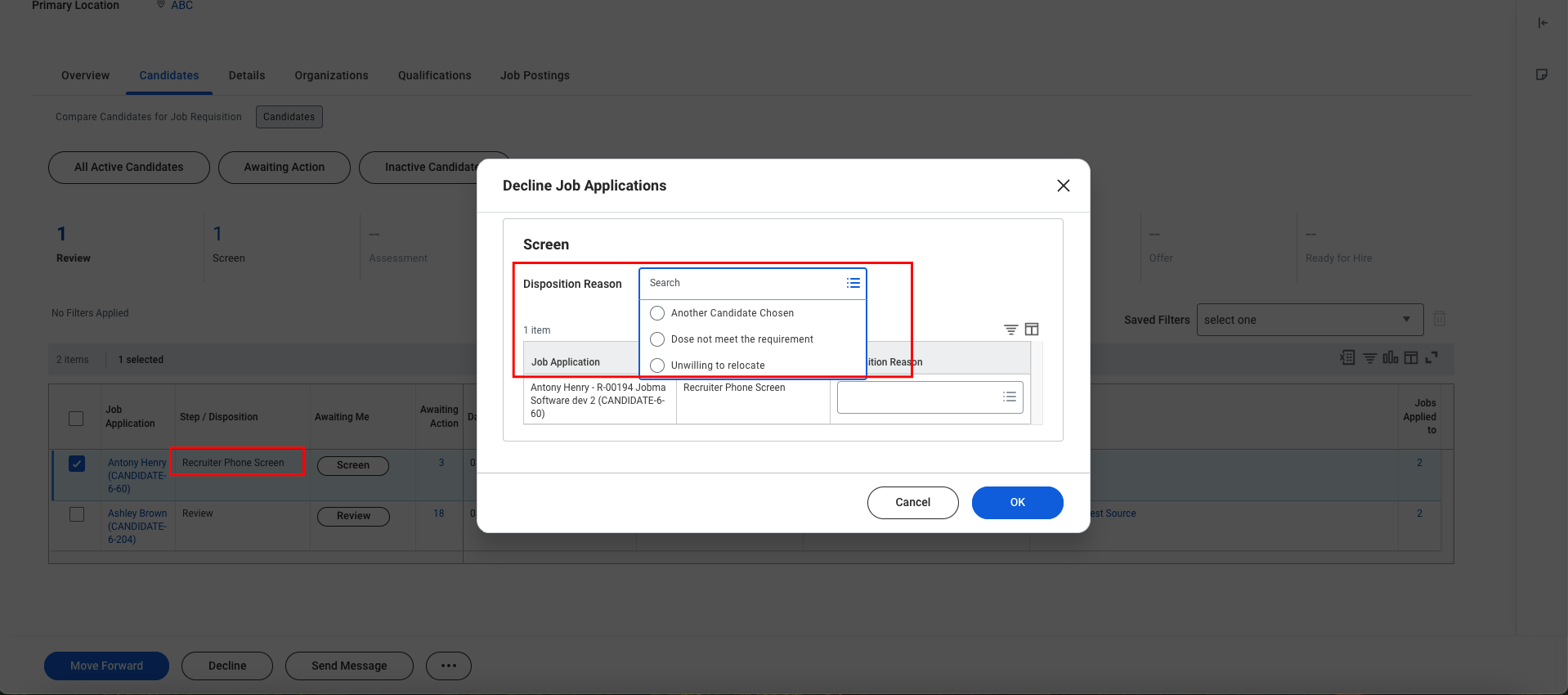
Task: Click the Candidates compare button
Action: [x=289, y=117]
